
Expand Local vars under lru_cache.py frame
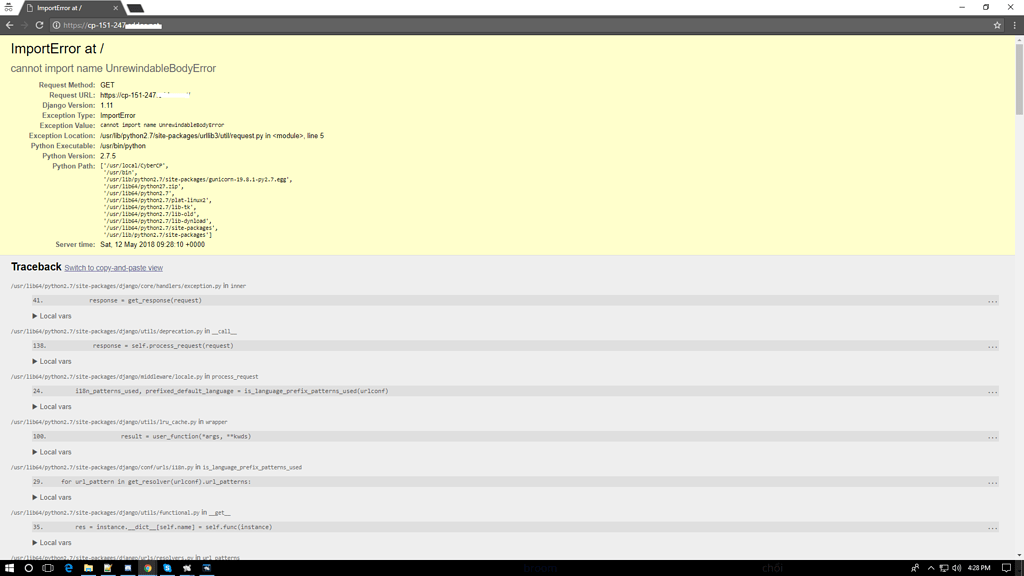(52, 452)
